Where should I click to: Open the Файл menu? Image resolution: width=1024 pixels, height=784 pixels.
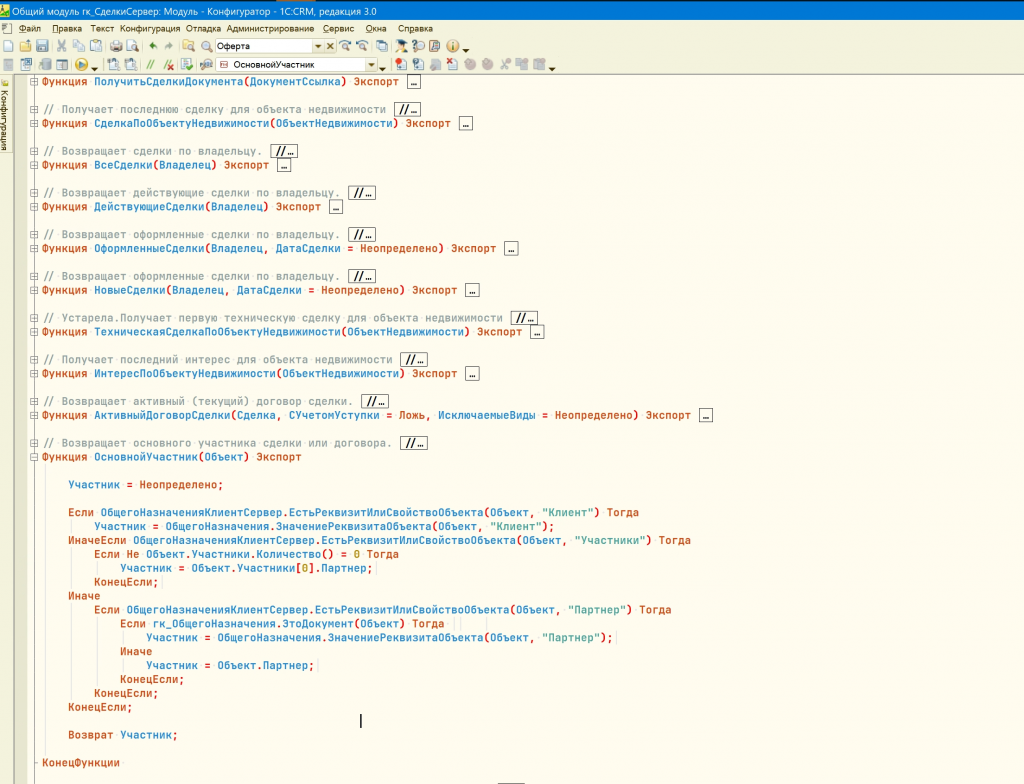(29, 28)
